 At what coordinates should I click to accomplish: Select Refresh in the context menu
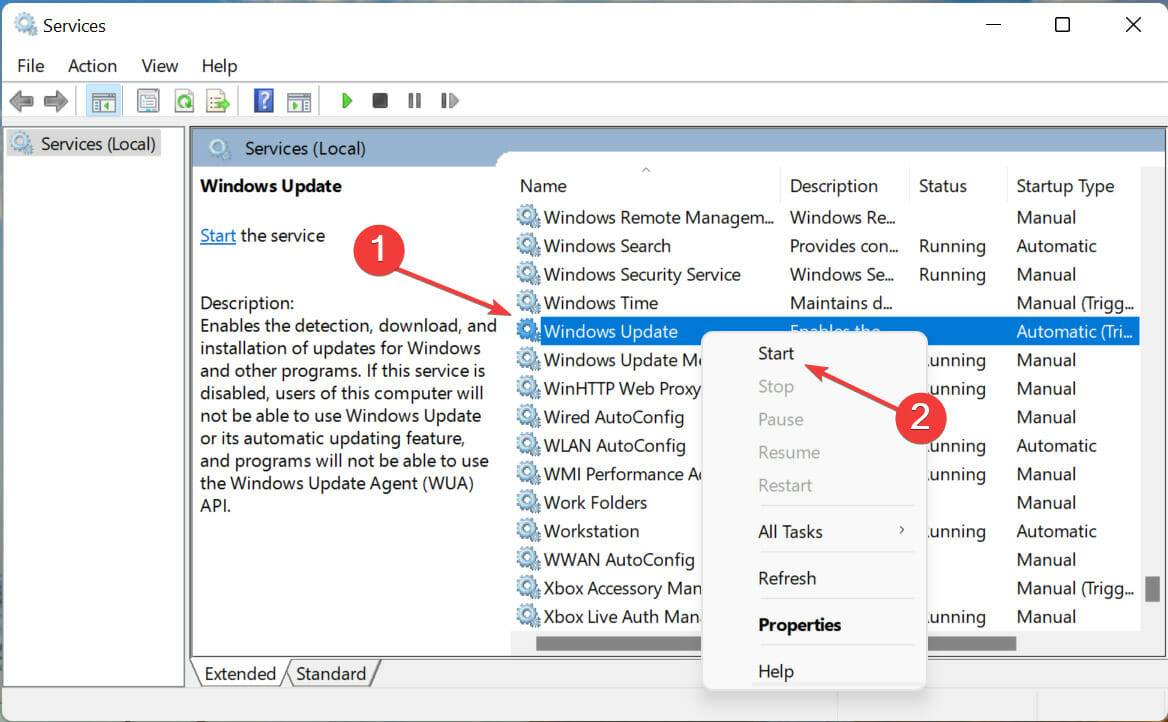[787, 578]
